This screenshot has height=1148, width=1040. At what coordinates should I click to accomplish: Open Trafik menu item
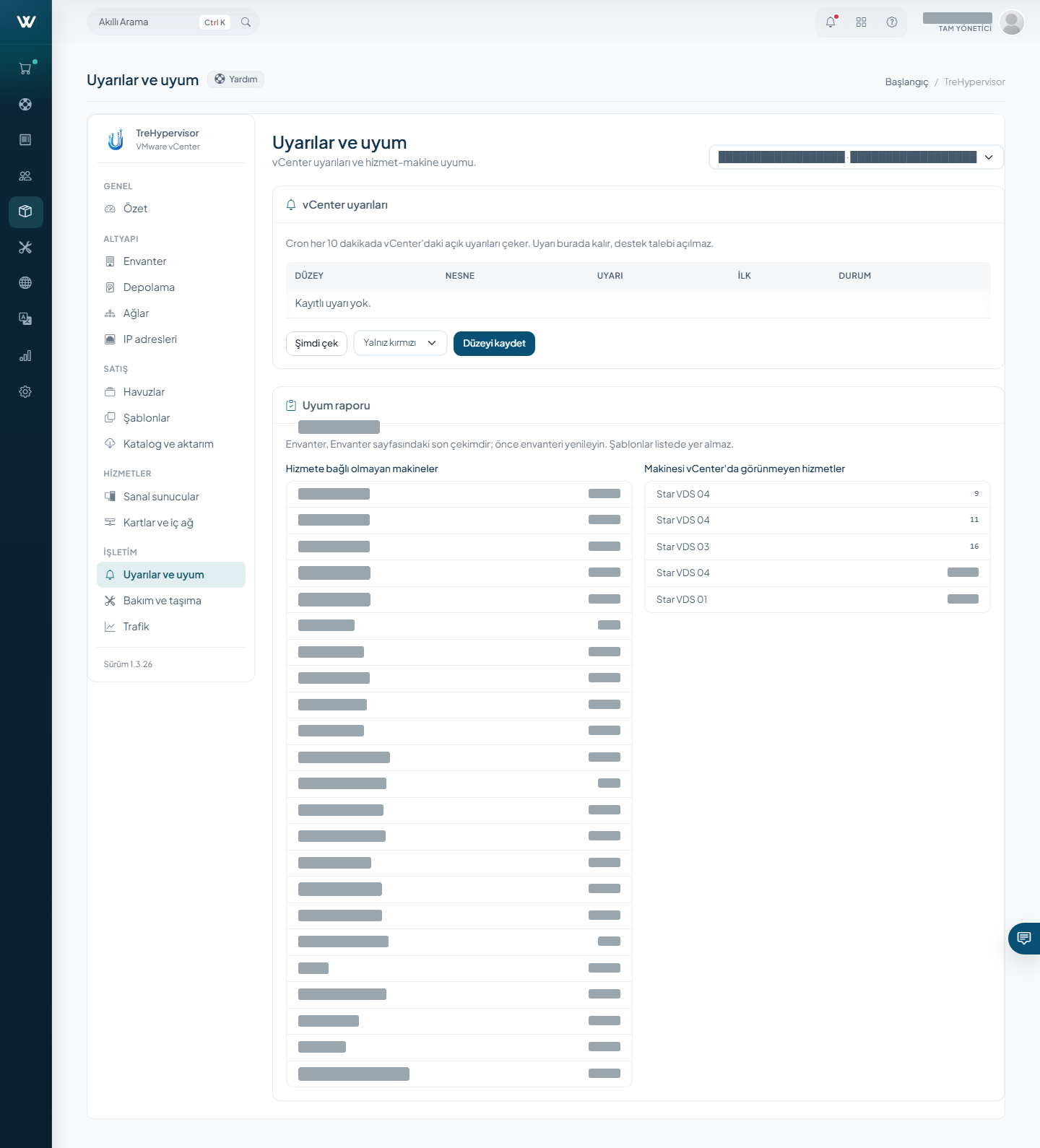(171, 627)
